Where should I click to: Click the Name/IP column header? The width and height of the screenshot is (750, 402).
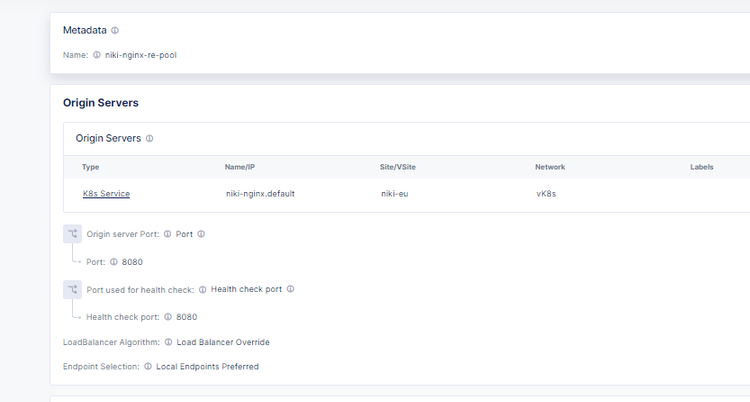(x=242, y=167)
